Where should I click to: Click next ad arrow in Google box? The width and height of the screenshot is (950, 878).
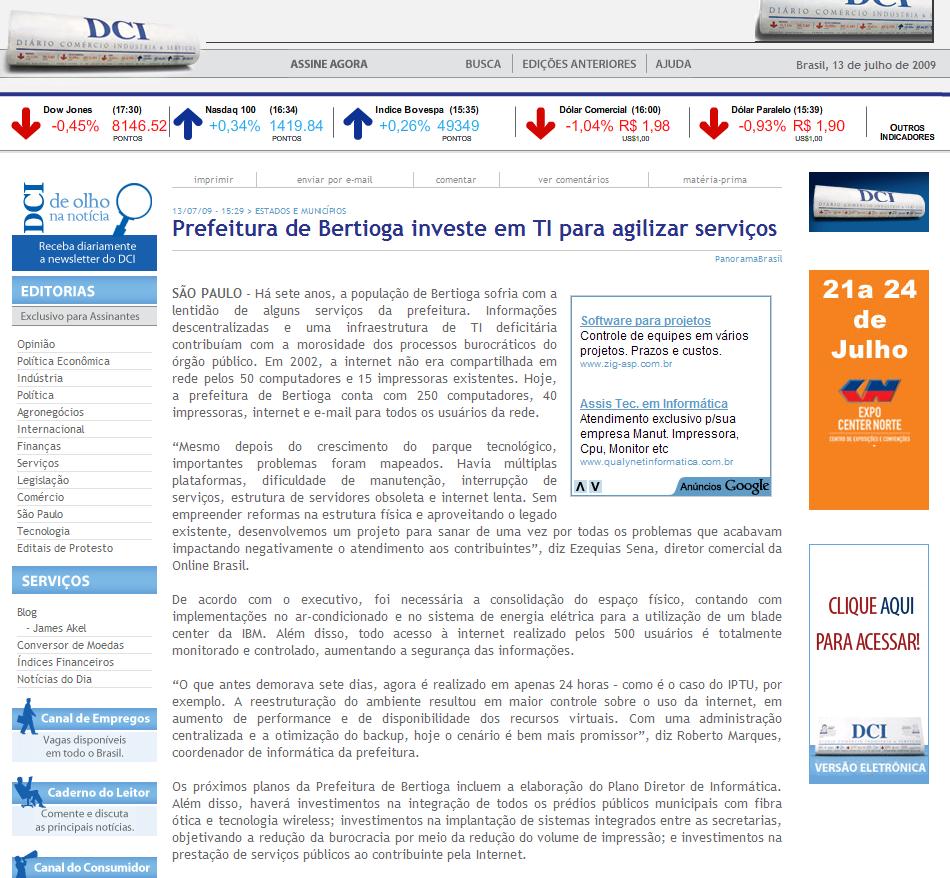(594, 487)
